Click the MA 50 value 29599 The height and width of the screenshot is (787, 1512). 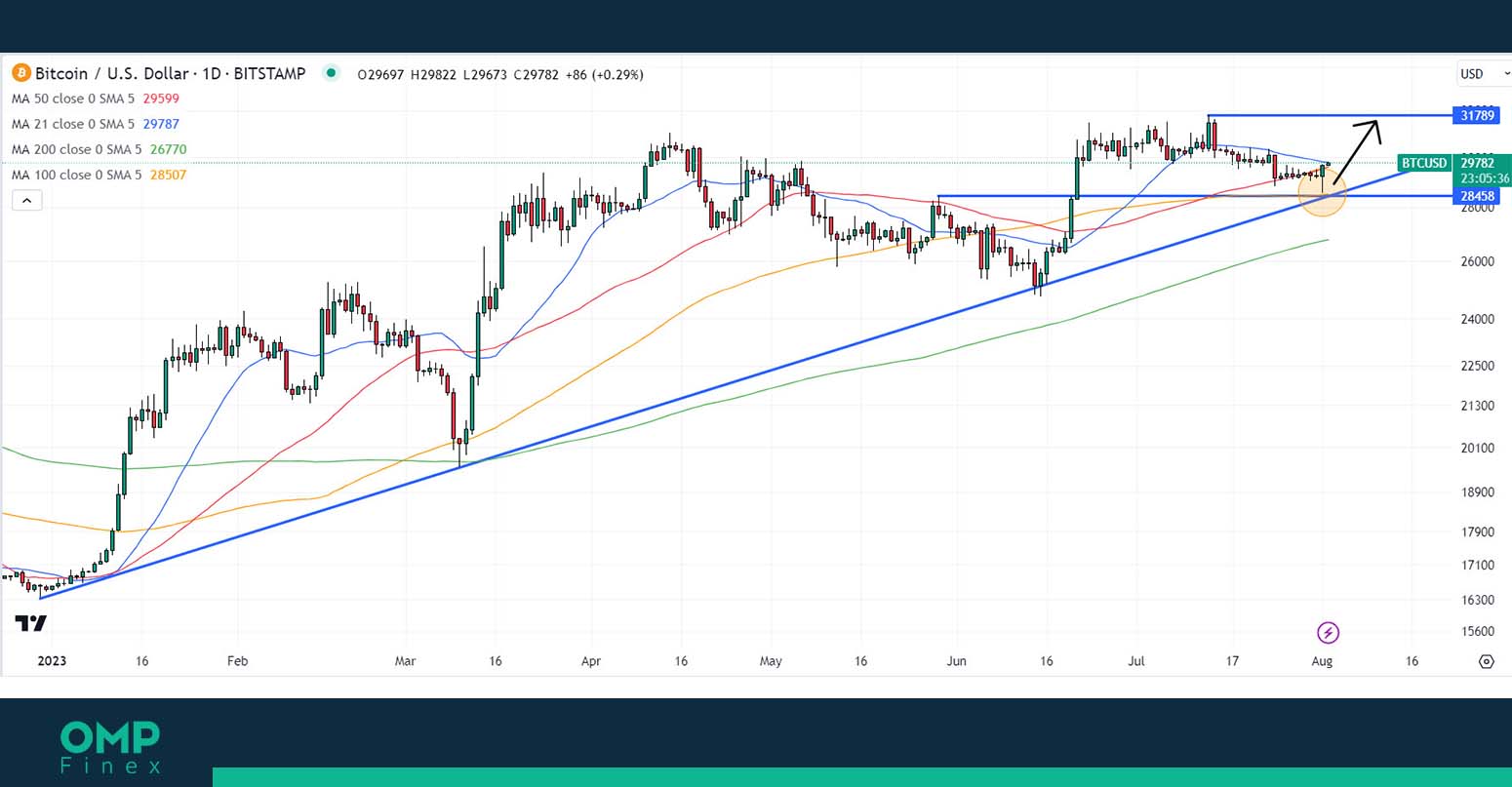pos(161,98)
